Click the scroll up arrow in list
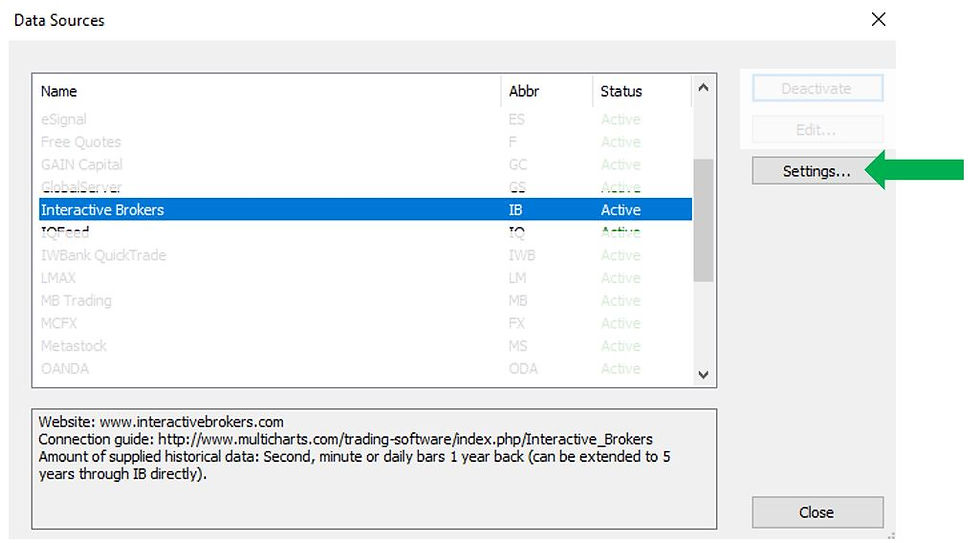The width and height of the screenshot is (980, 543). pyautogui.click(x=703, y=87)
